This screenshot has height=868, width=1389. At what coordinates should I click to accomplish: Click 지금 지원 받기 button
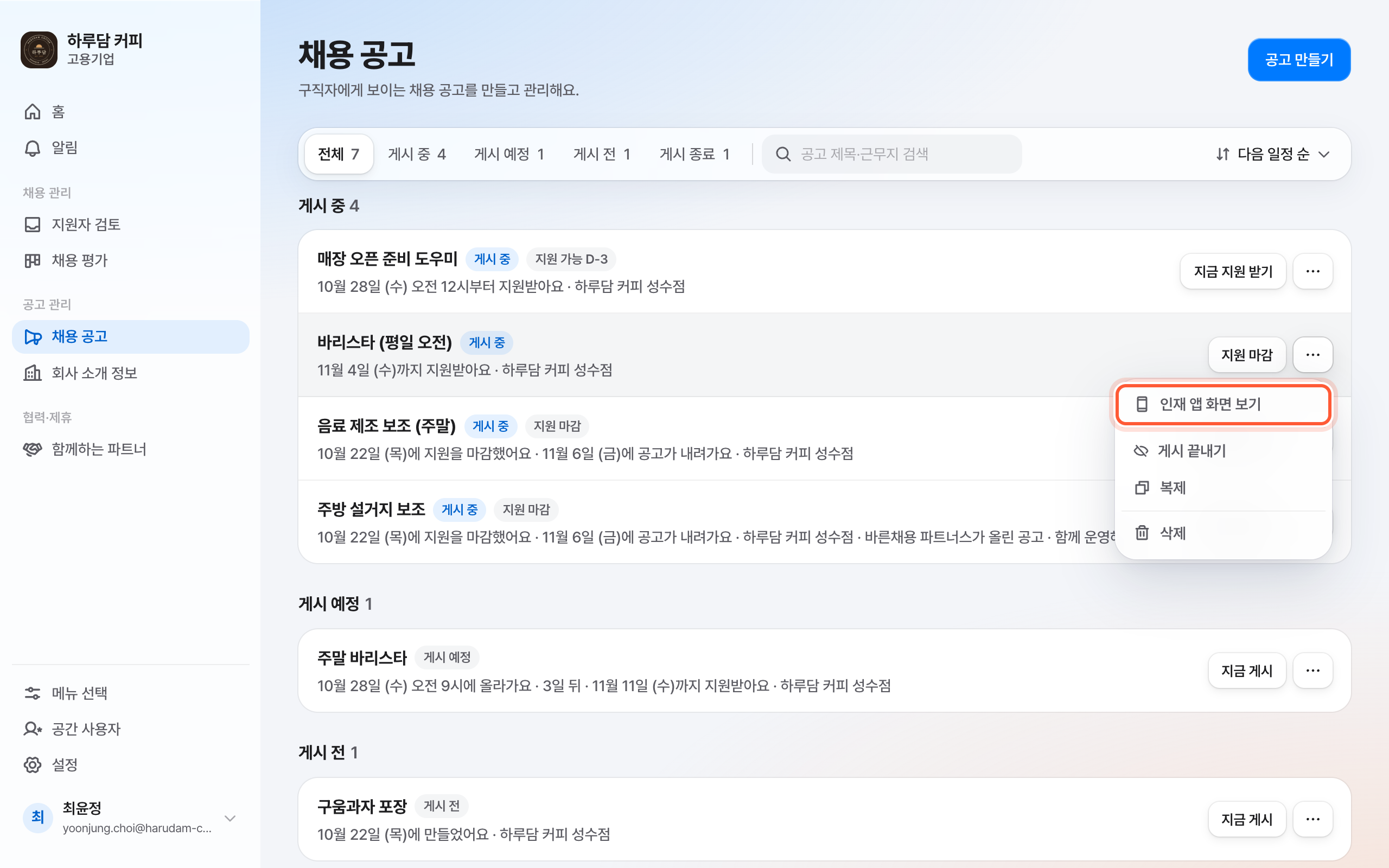click(x=1233, y=272)
